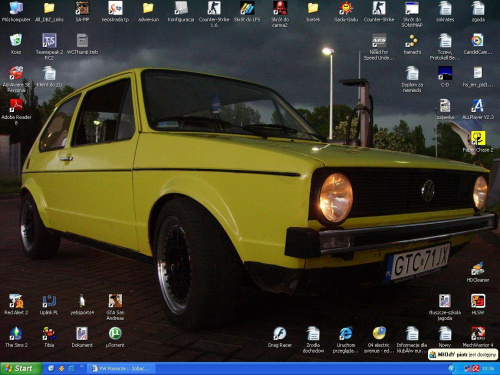Launch Counter-Strike 1.6 shortcut
This screenshot has height=375, width=500.
pyautogui.click(x=214, y=8)
